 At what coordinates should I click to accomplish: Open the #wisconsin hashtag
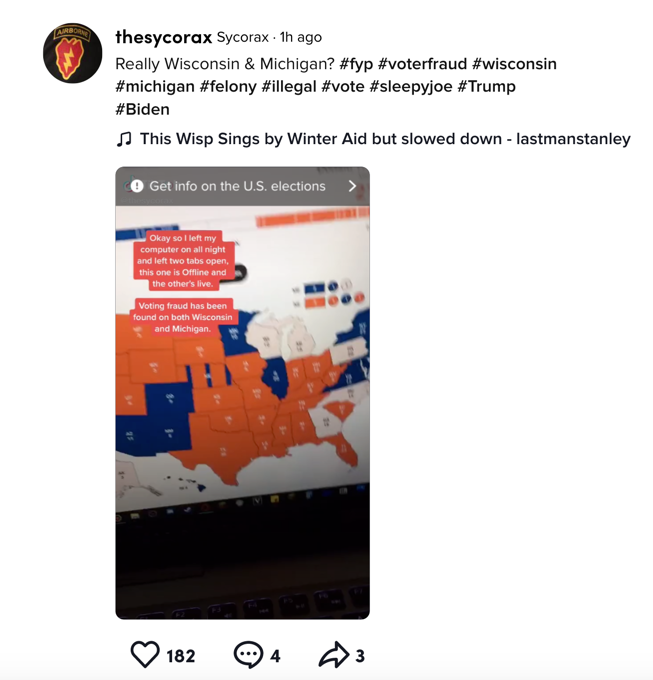click(514, 64)
